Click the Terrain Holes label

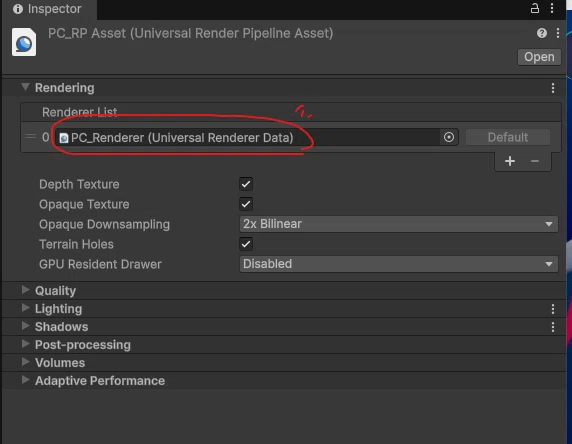(x=76, y=244)
